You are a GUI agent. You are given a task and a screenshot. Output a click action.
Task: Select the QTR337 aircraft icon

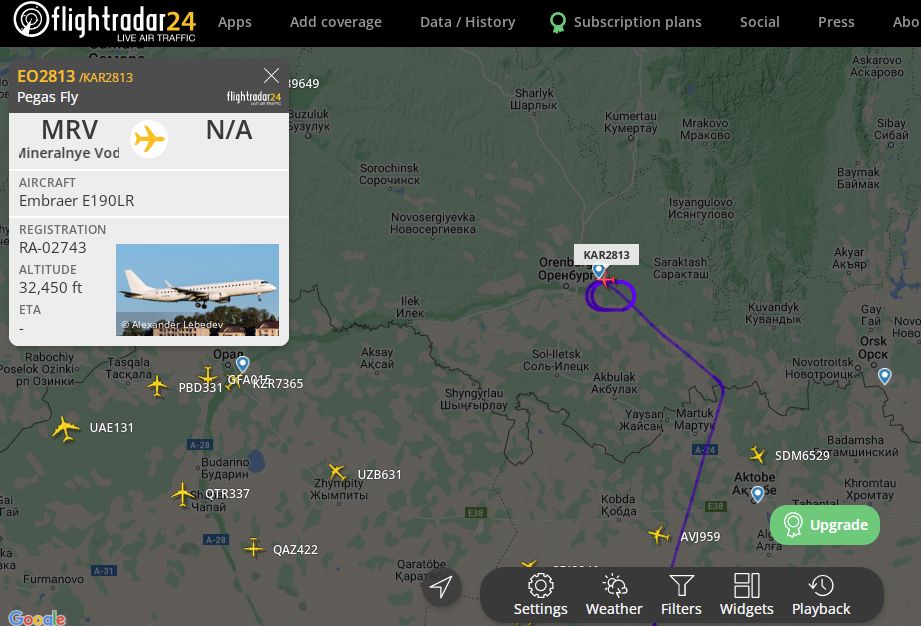pos(183,494)
